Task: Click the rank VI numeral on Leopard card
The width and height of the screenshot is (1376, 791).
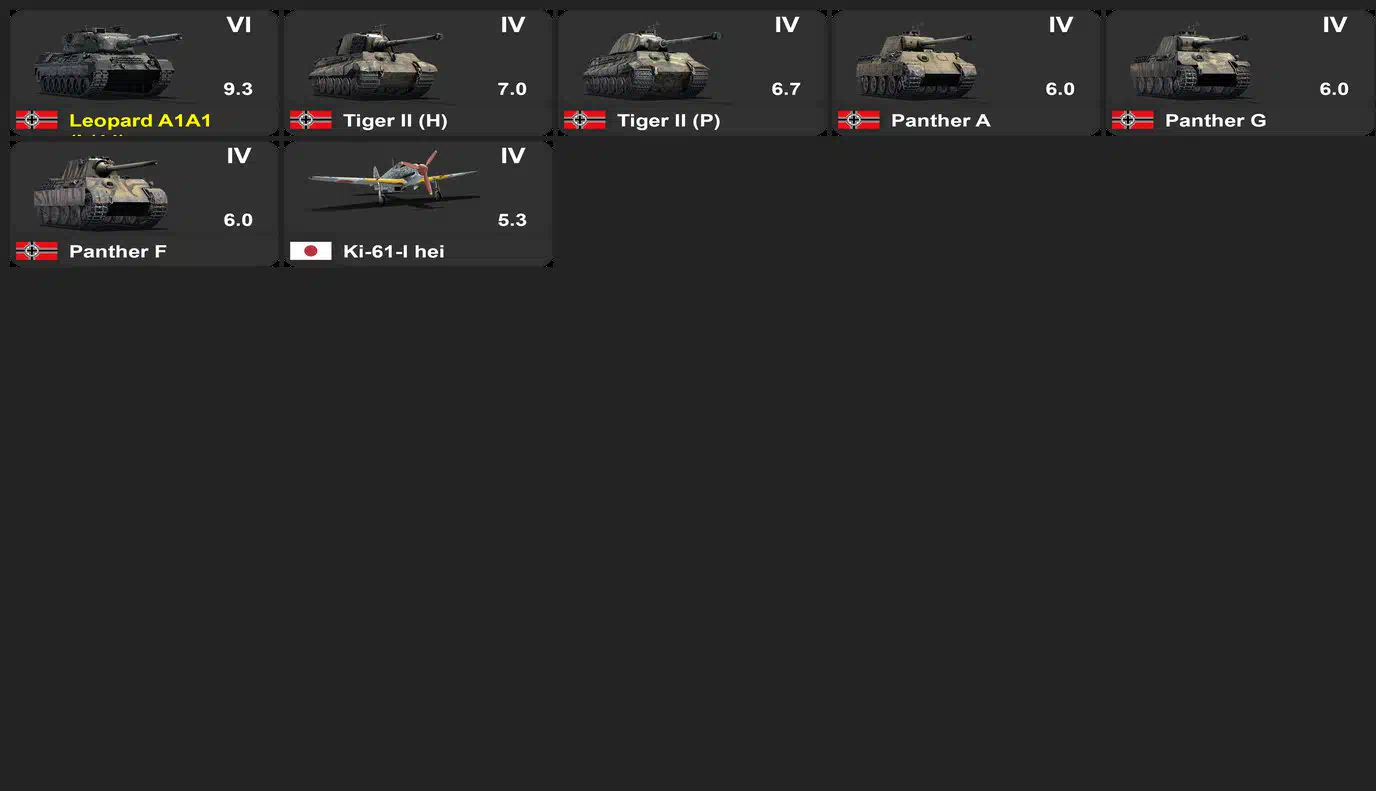Action: 239,25
